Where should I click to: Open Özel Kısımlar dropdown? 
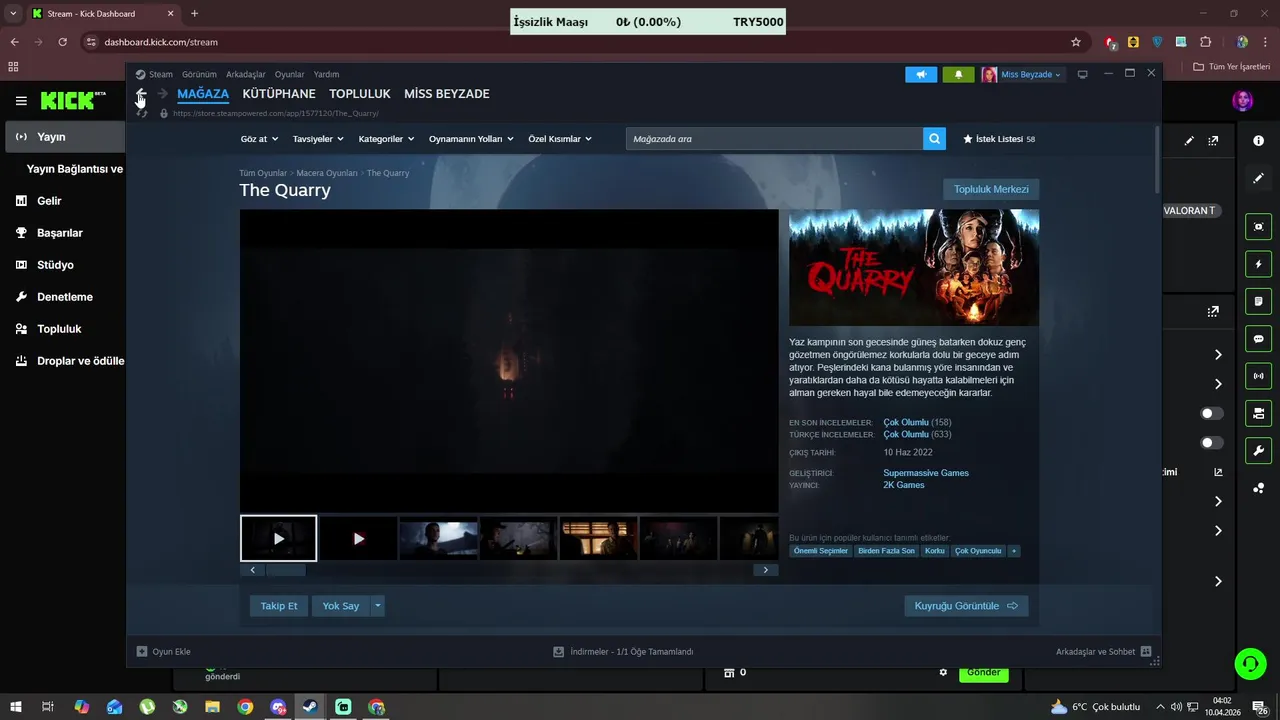(560, 139)
